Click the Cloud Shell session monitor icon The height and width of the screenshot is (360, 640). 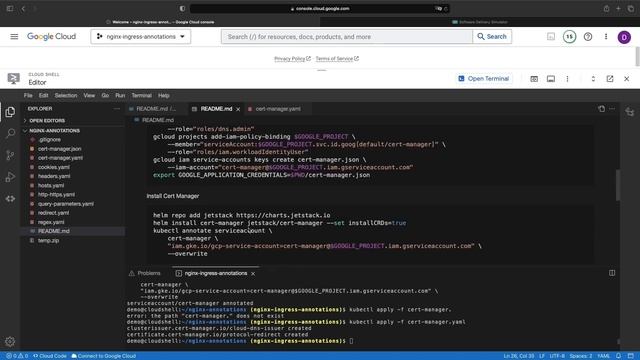(x=551, y=79)
